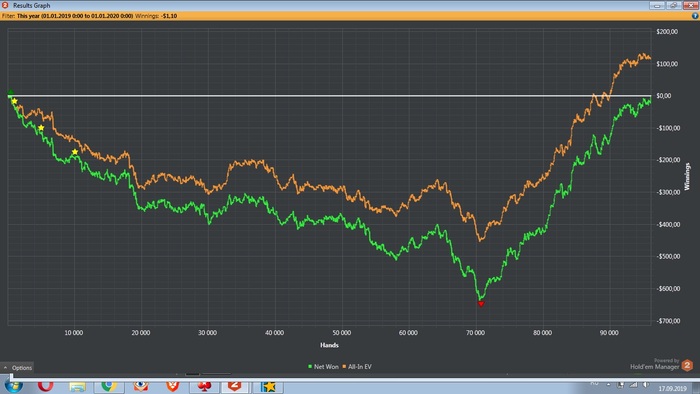The height and width of the screenshot is (394, 700).
Task: Launch Opera from the taskbar
Action: [x=45, y=385]
